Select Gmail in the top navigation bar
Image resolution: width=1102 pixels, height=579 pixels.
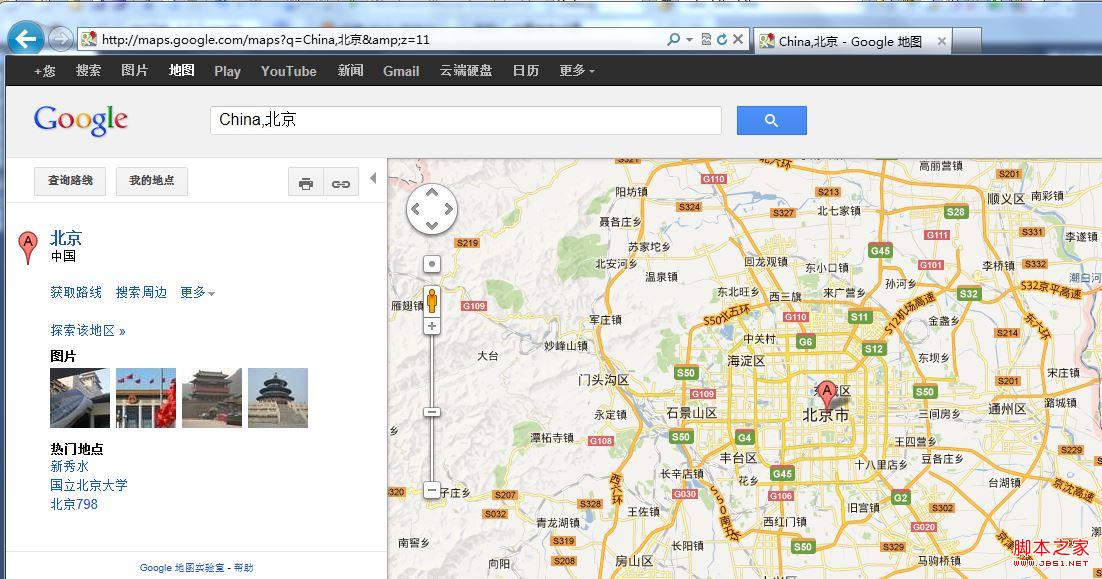401,71
